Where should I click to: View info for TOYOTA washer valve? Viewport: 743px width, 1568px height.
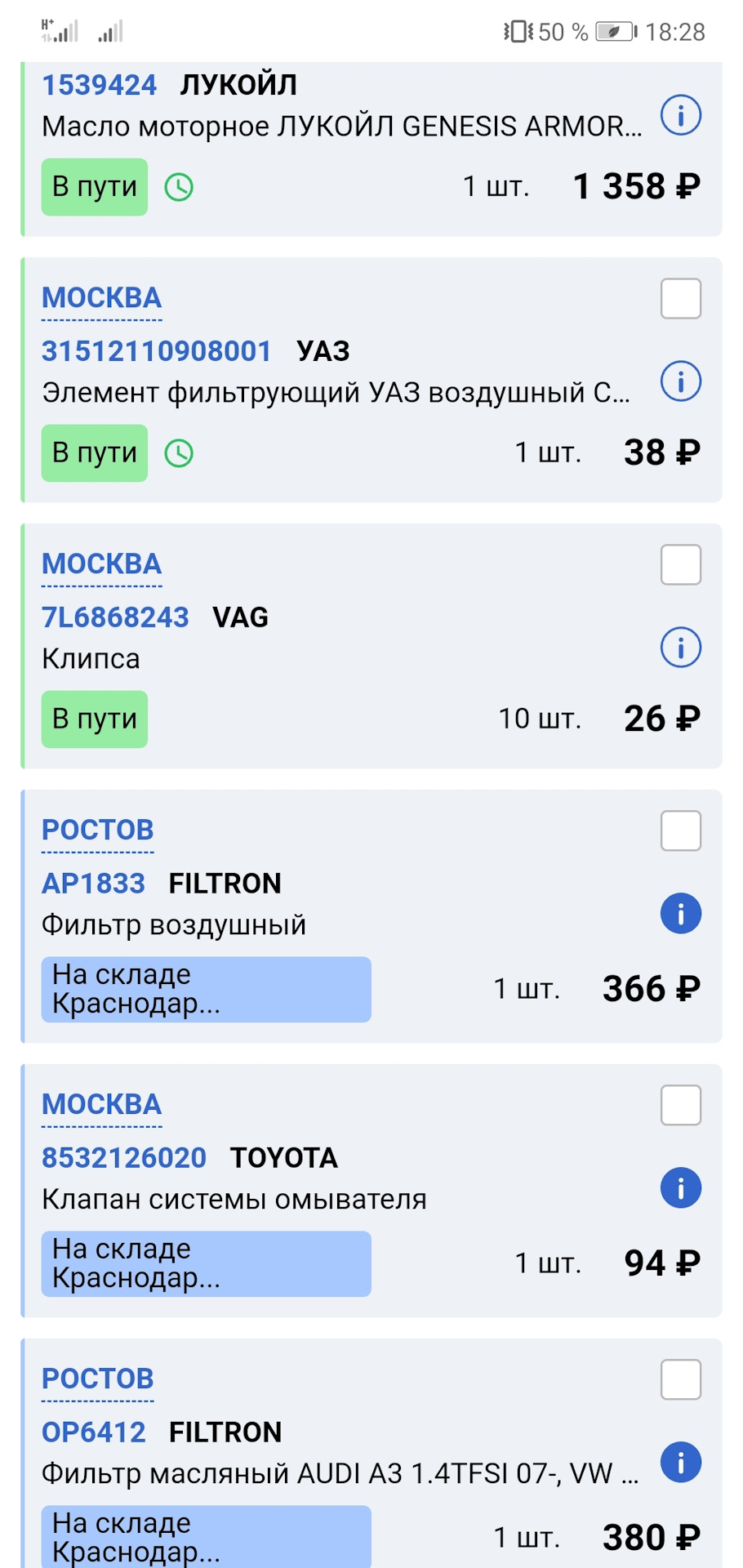(x=680, y=1187)
